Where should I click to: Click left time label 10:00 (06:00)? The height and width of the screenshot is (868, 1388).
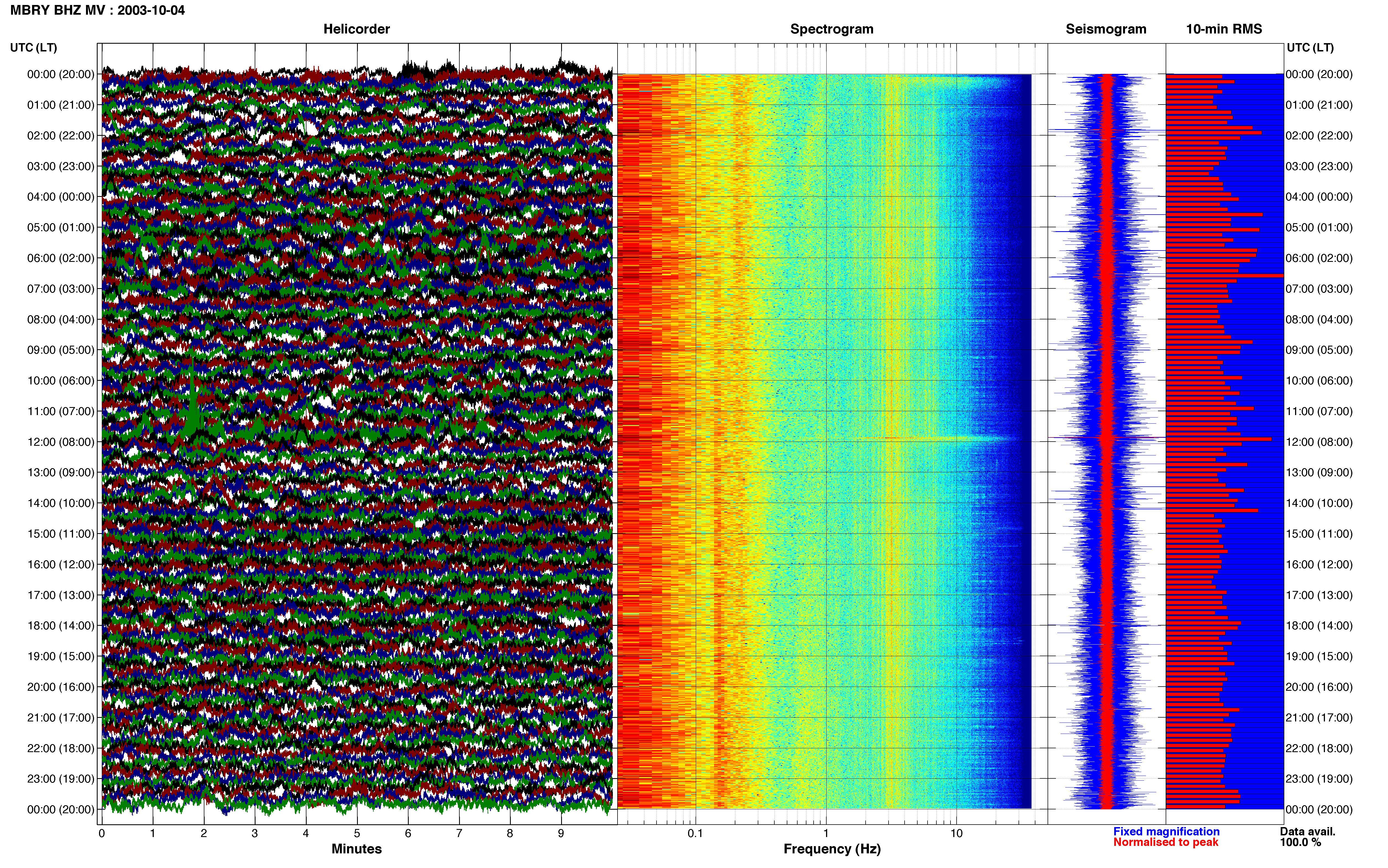click(61, 380)
